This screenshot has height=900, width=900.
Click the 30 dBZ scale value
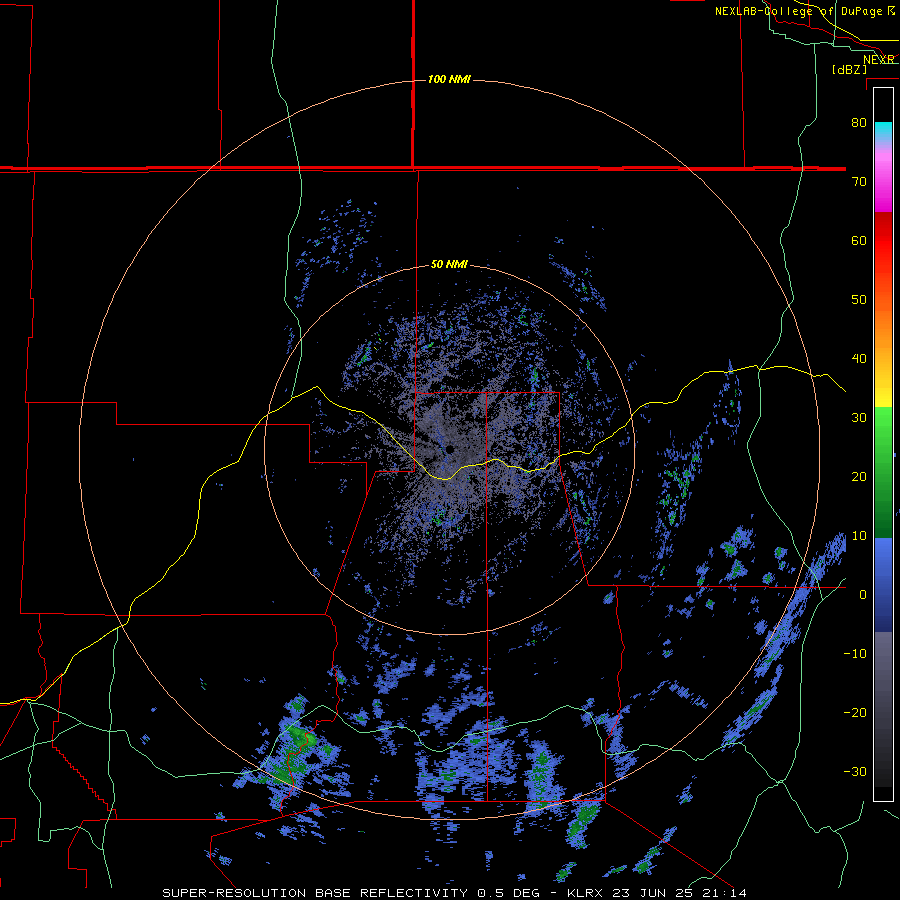[859, 417]
